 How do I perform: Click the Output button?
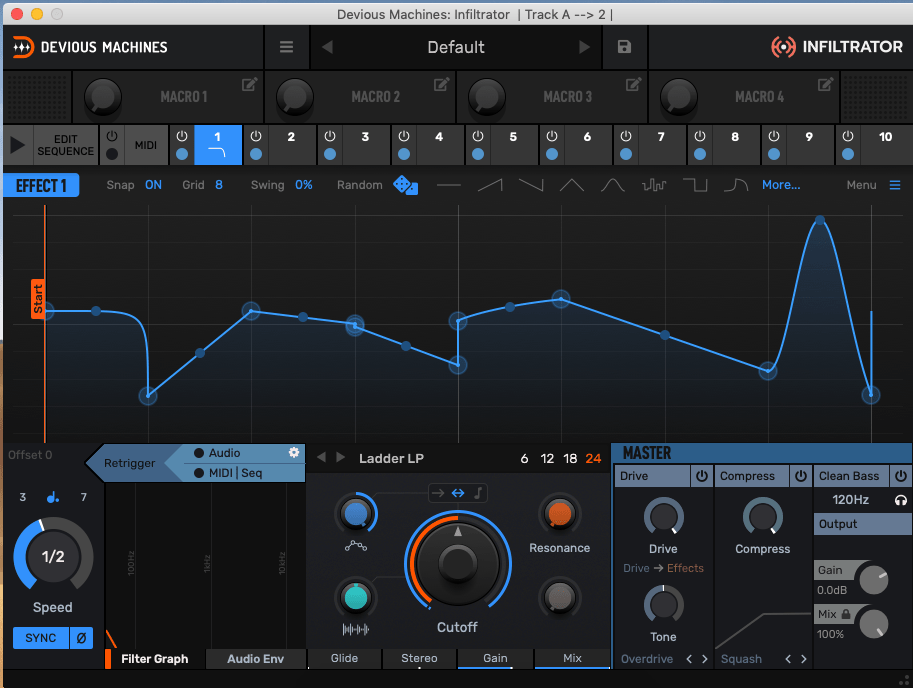click(x=862, y=524)
